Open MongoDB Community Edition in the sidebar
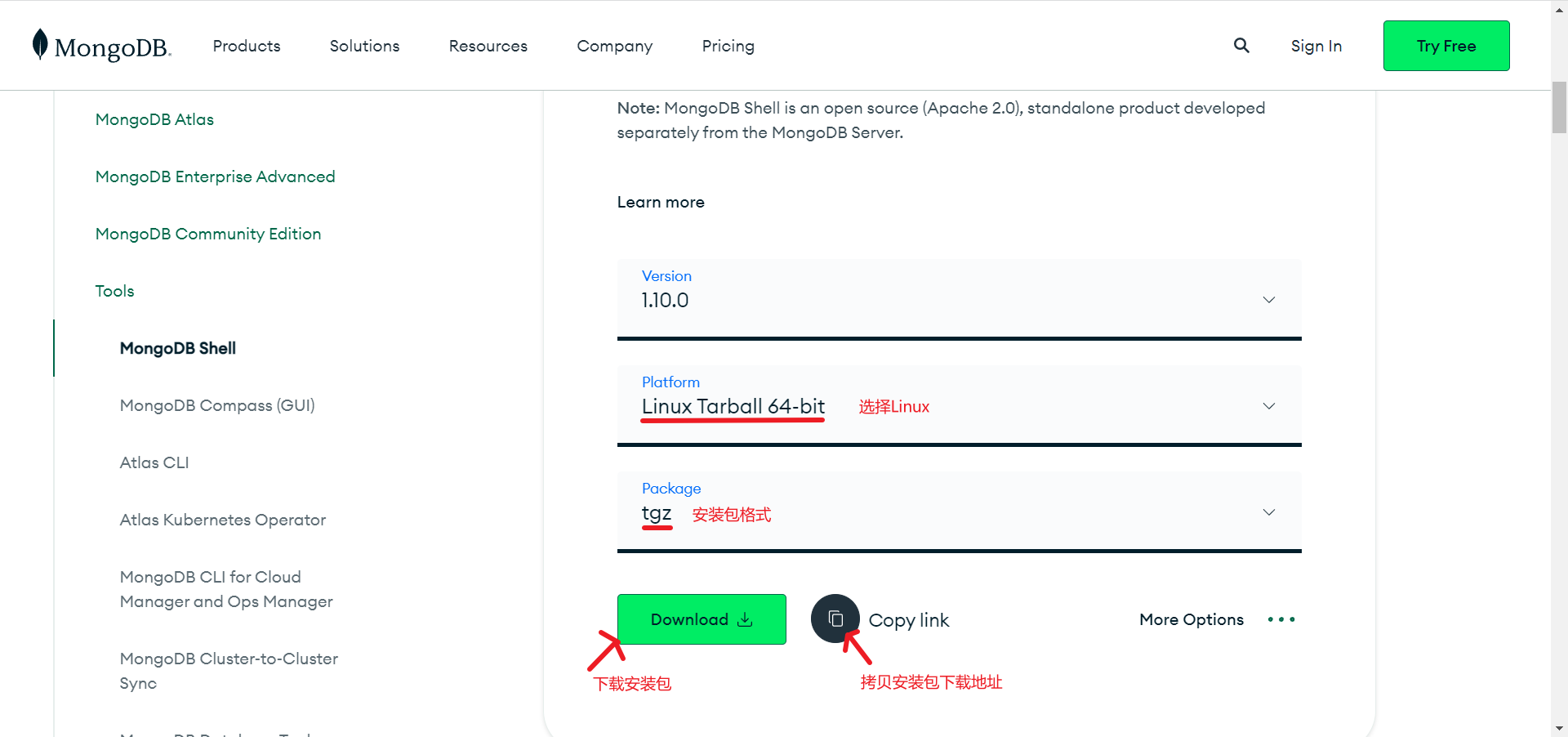 [208, 234]
